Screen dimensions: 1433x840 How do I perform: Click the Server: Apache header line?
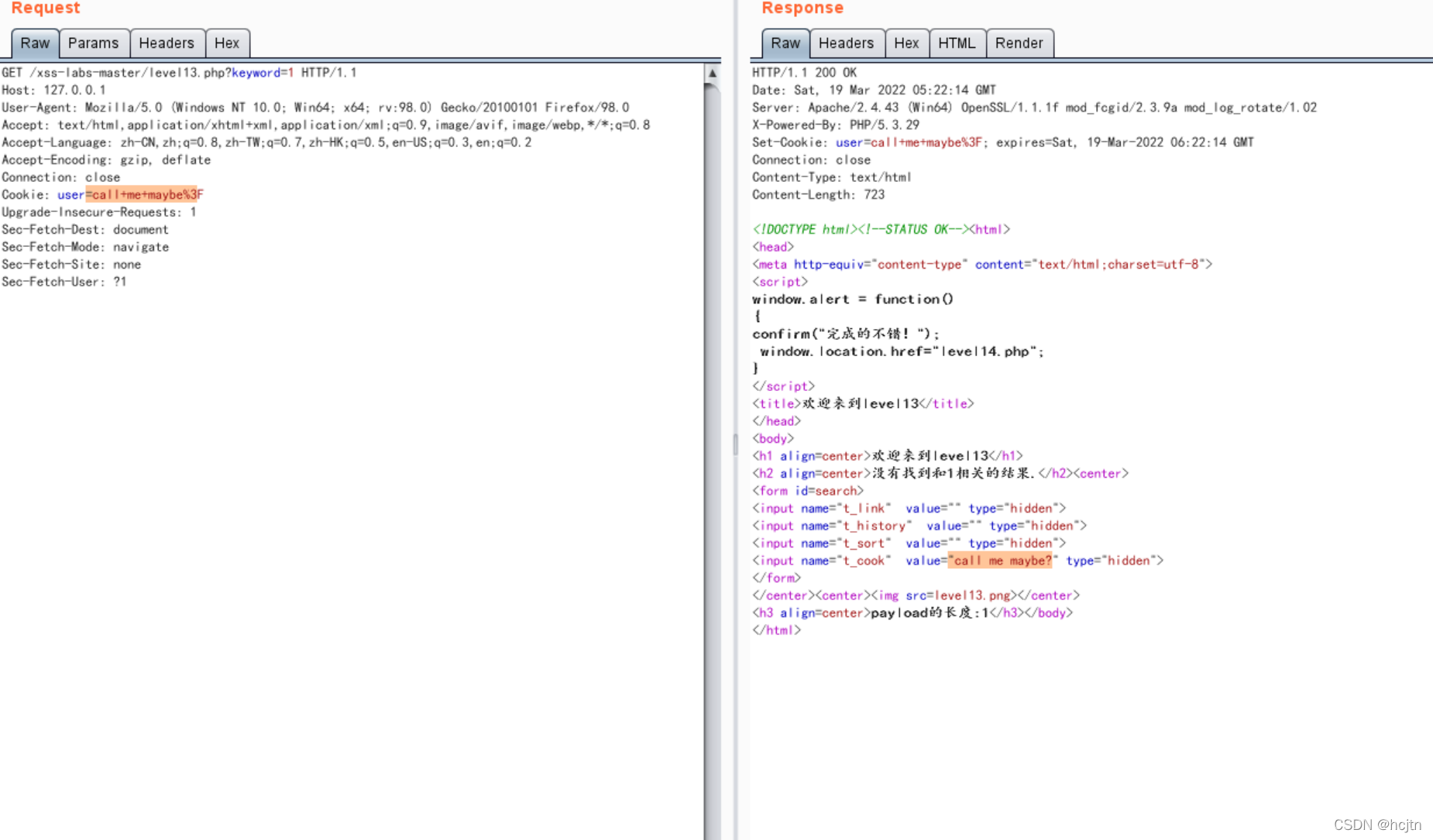[1034, 108]
